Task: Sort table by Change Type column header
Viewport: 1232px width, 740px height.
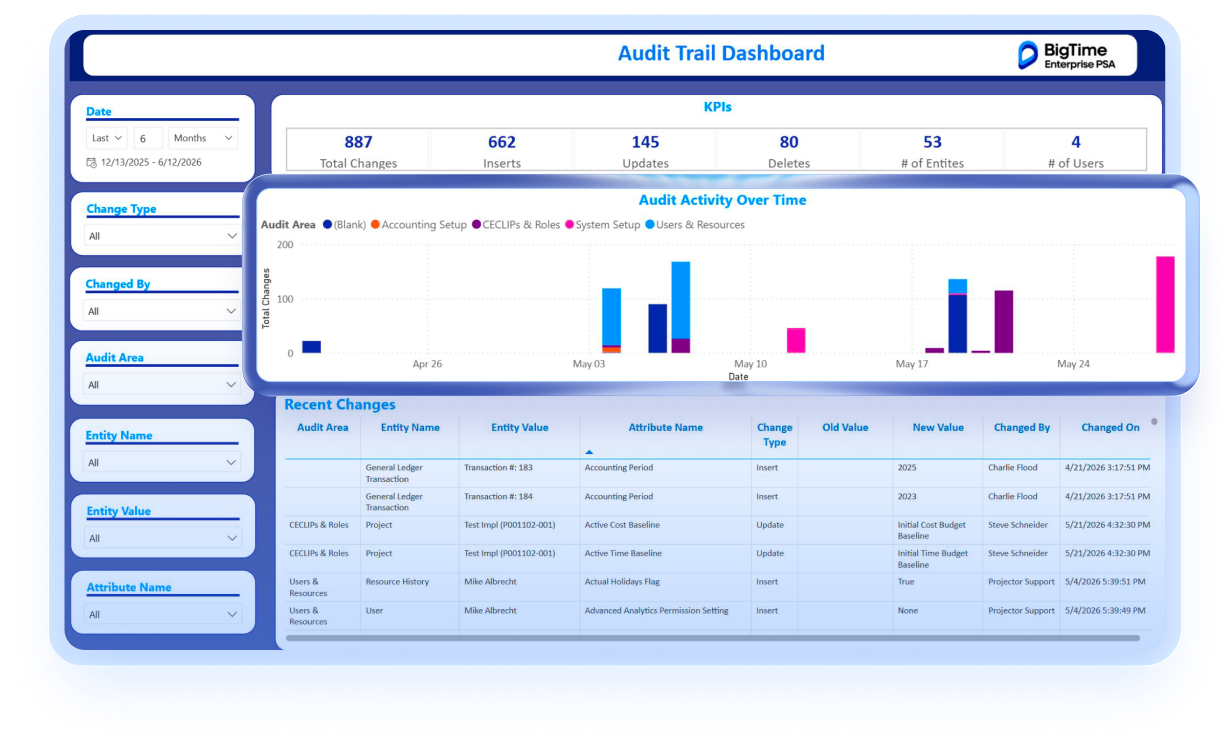Action: [x=774, y=435]
